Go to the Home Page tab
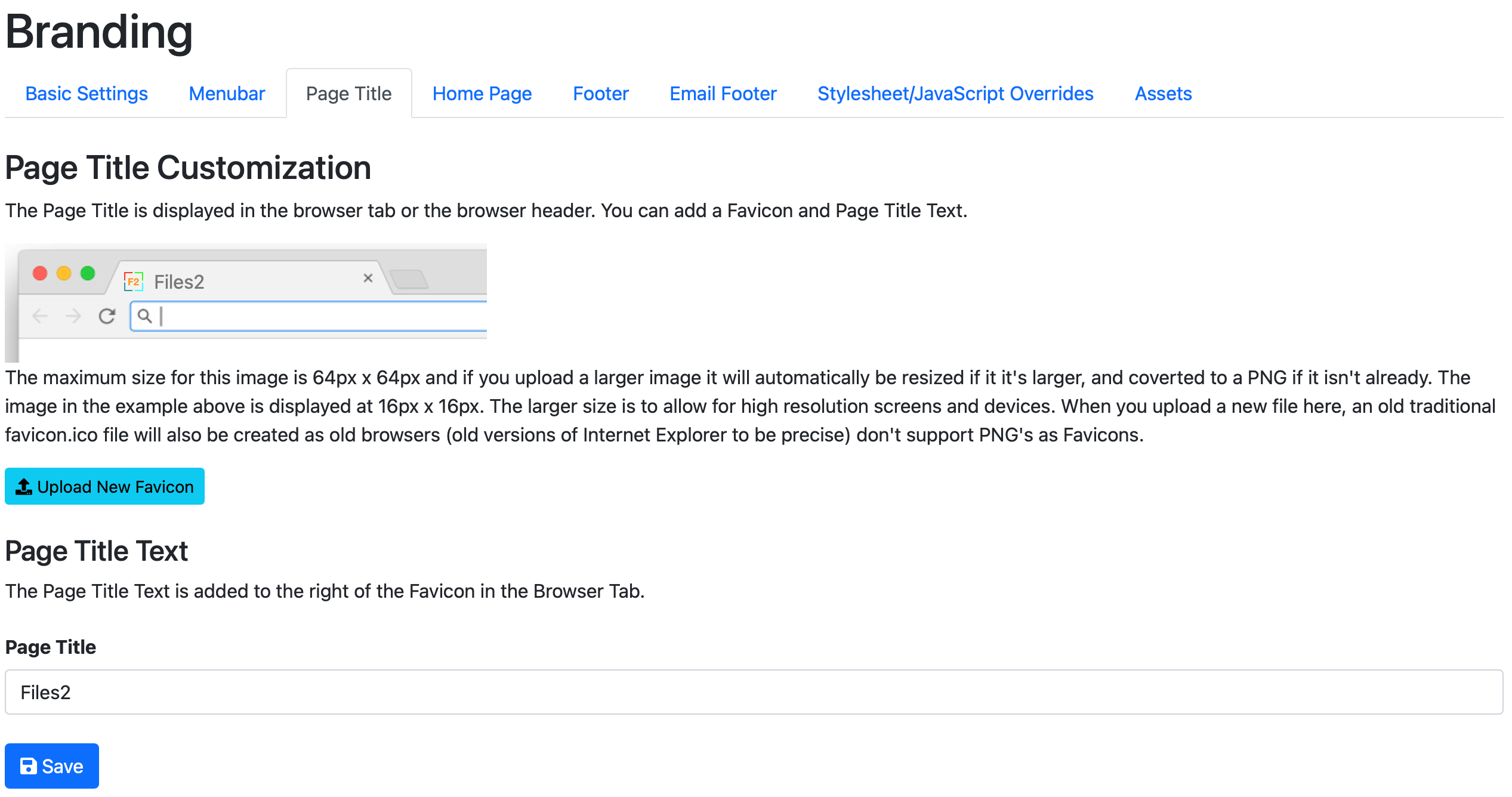This screenshot has height=797, width=1512. pos(482,94)
